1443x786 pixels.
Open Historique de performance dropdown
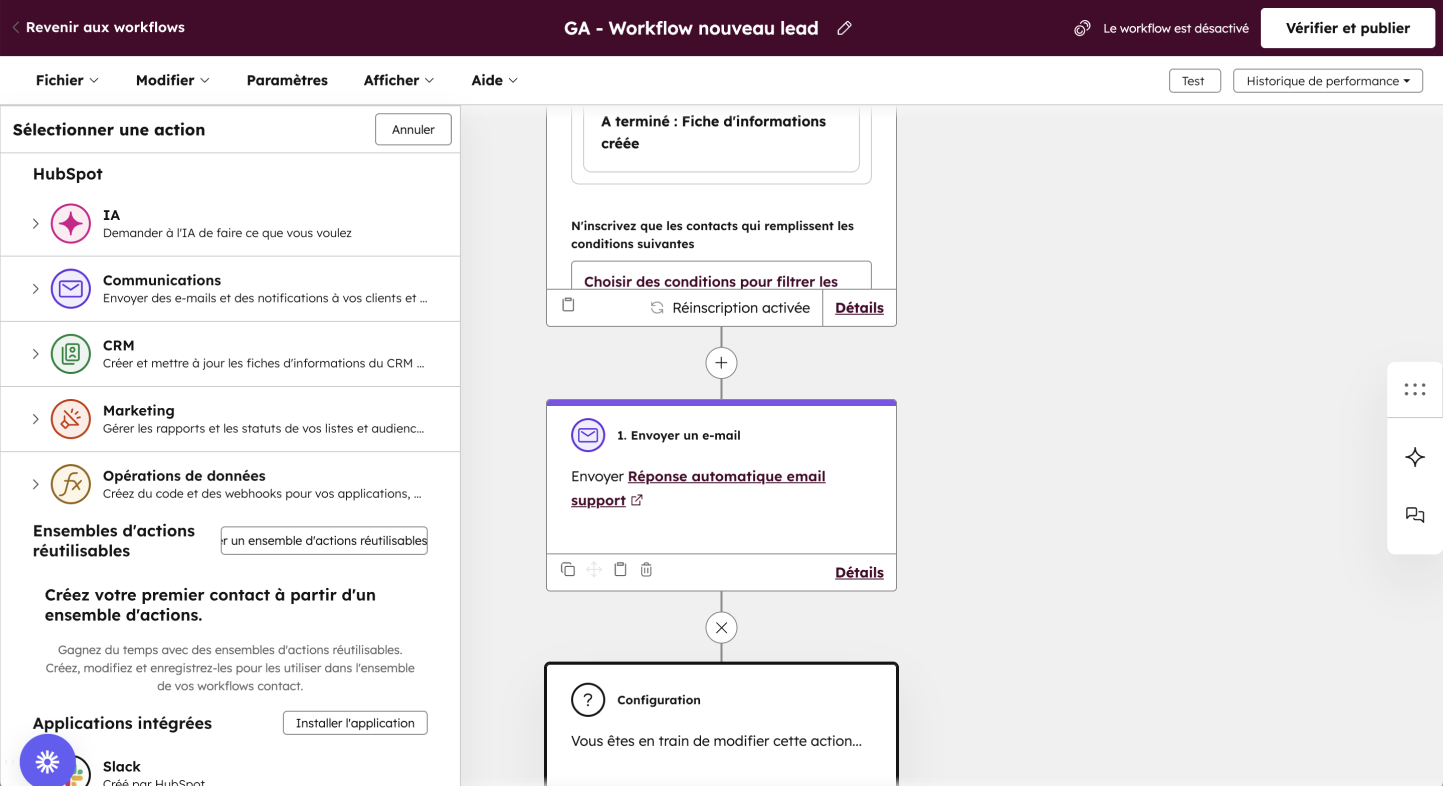pyautogui.click(x=1327, y=81)
